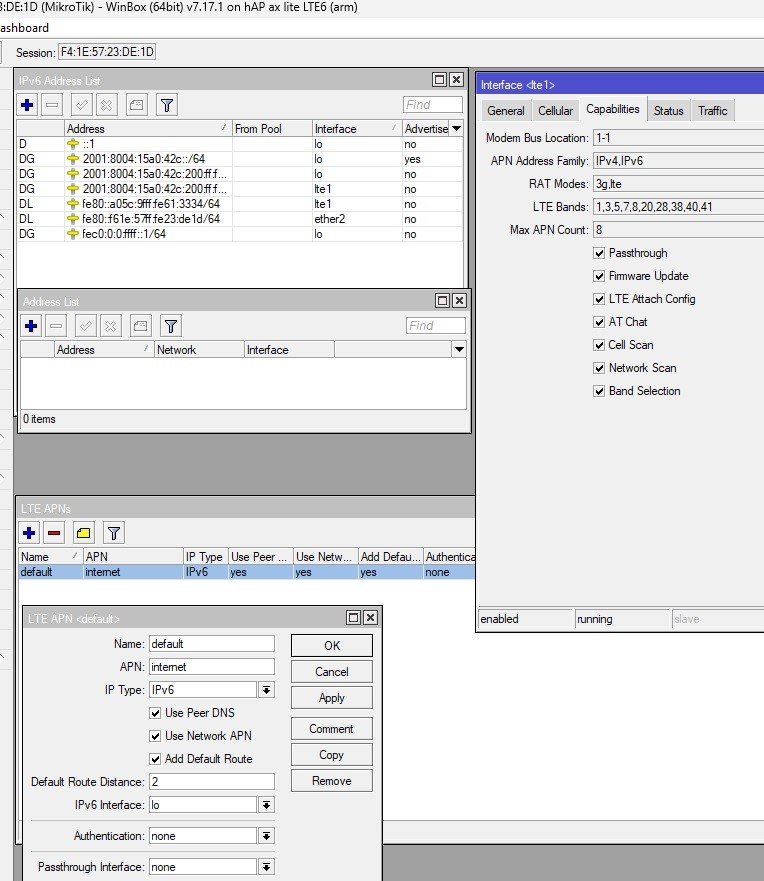The image size is (764, 881).
Task: Uncheck Add Default Route
Action: coord(156,759)
